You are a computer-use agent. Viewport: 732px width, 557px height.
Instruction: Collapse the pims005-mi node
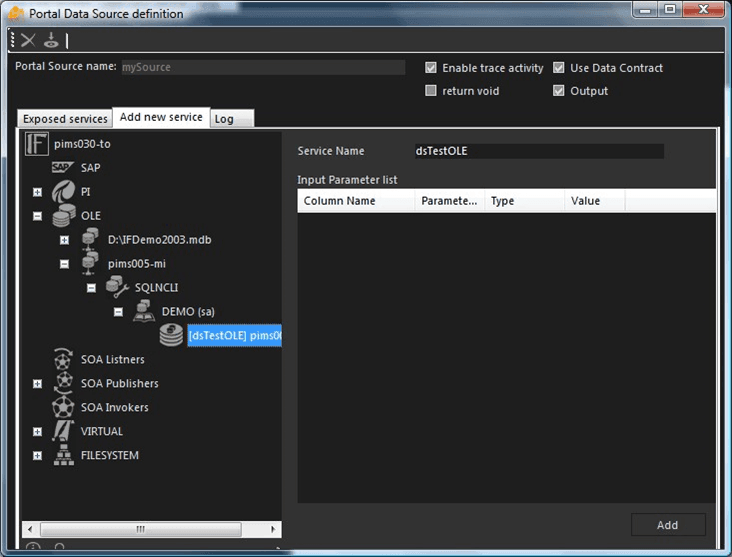pos(64,264)
